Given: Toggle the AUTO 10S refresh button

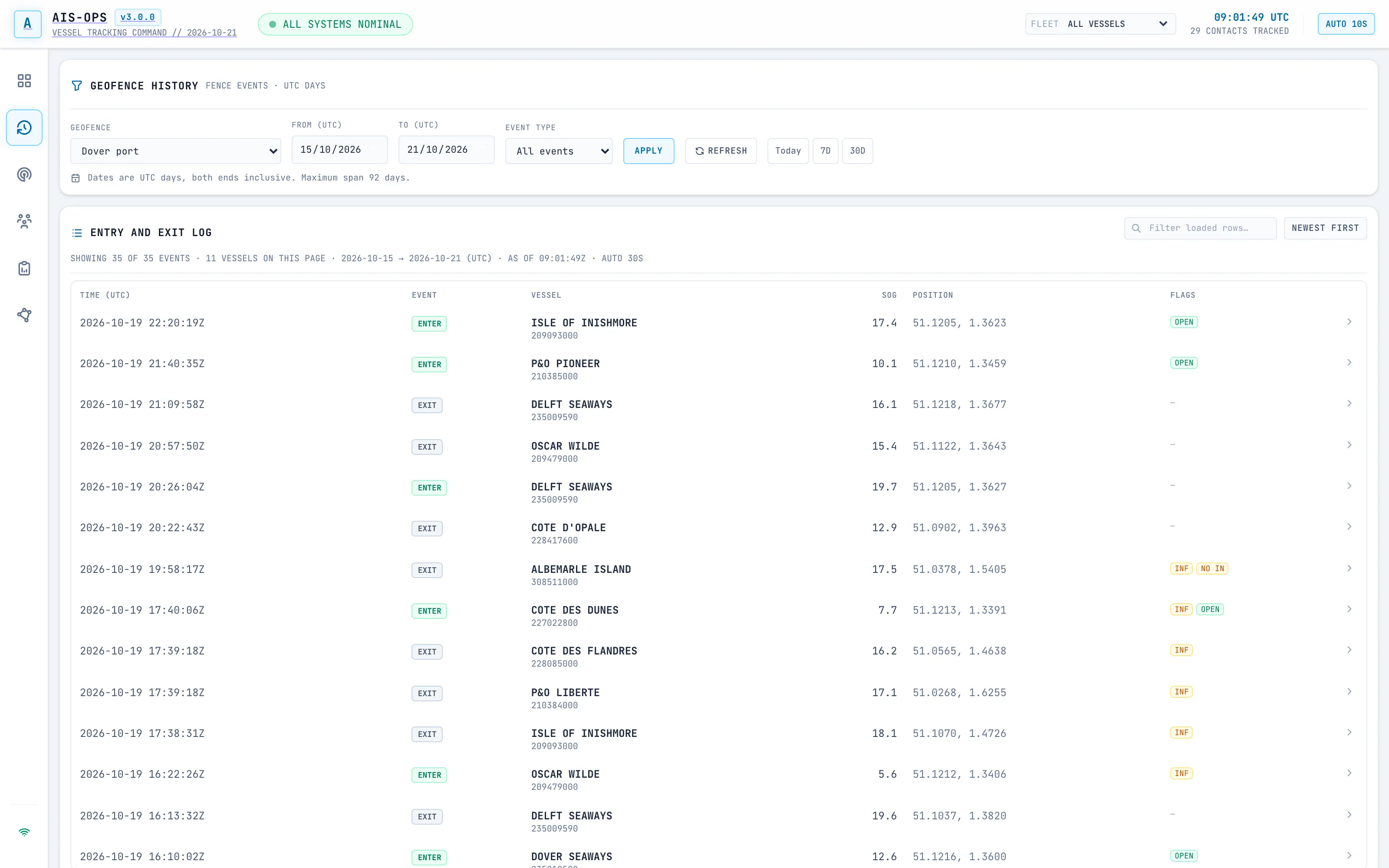Looking at the screenshot, I should (1346, 24).
